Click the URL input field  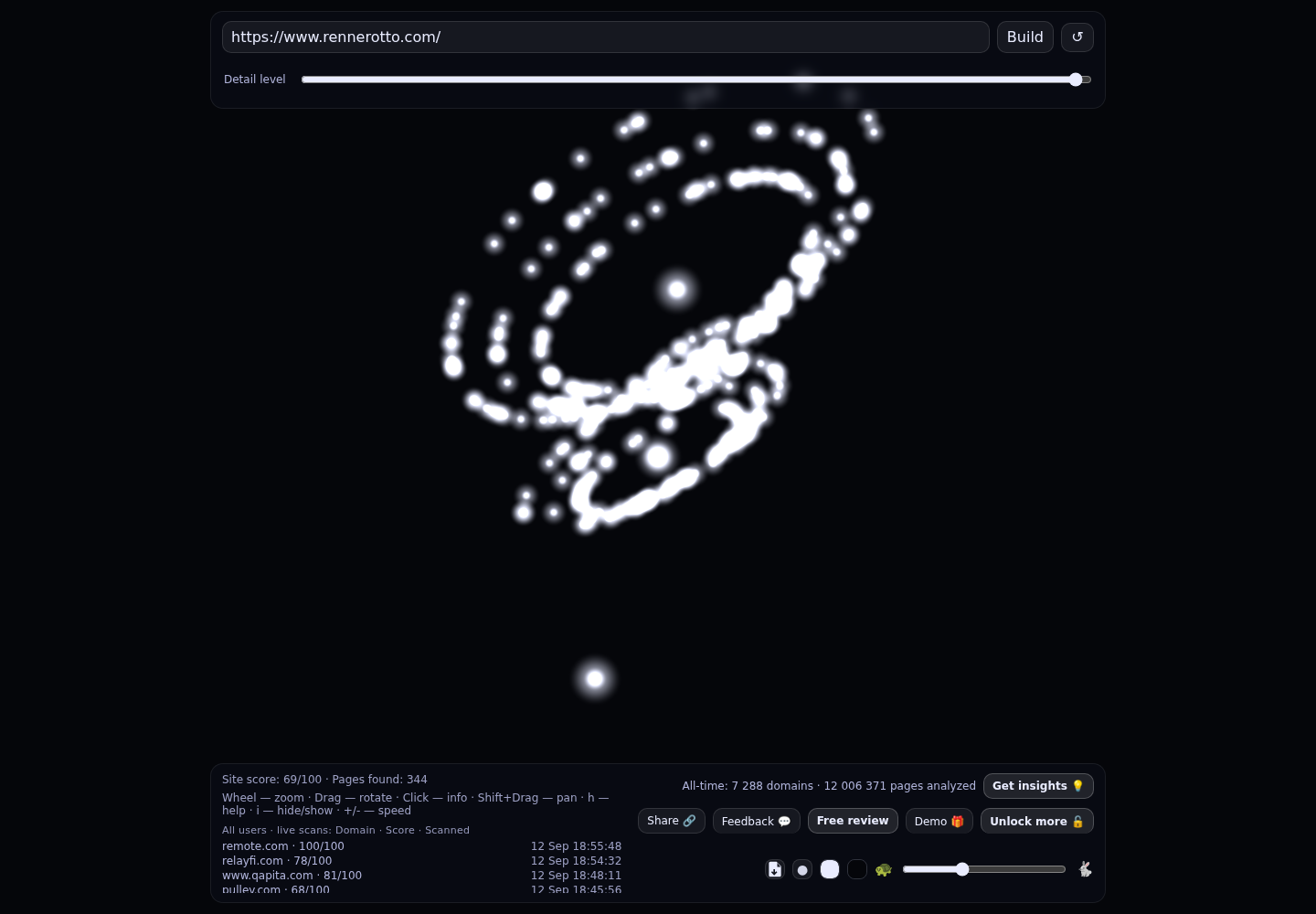[x=605, y=37]
